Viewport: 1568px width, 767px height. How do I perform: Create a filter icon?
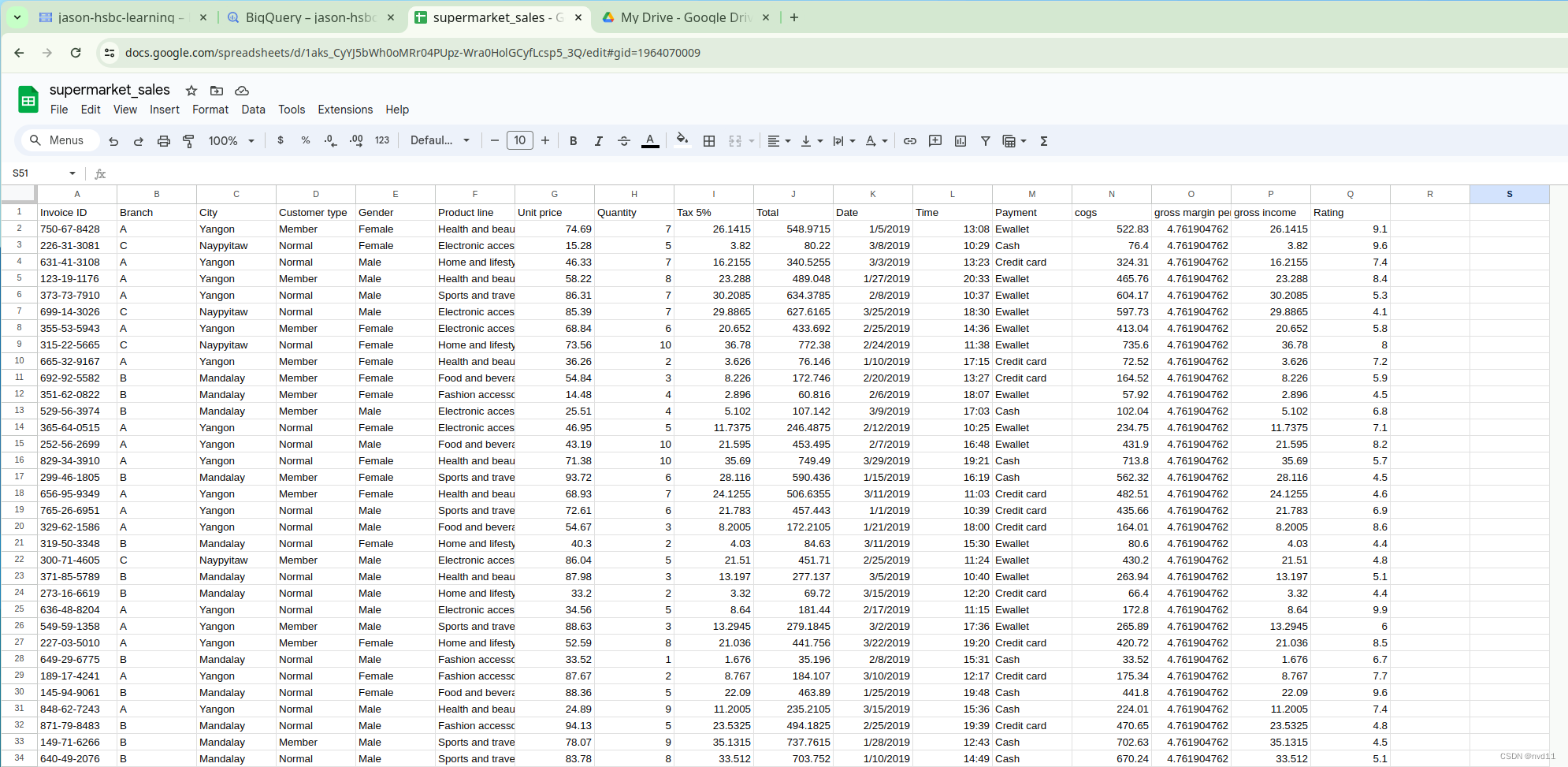(x=986, y=141)
